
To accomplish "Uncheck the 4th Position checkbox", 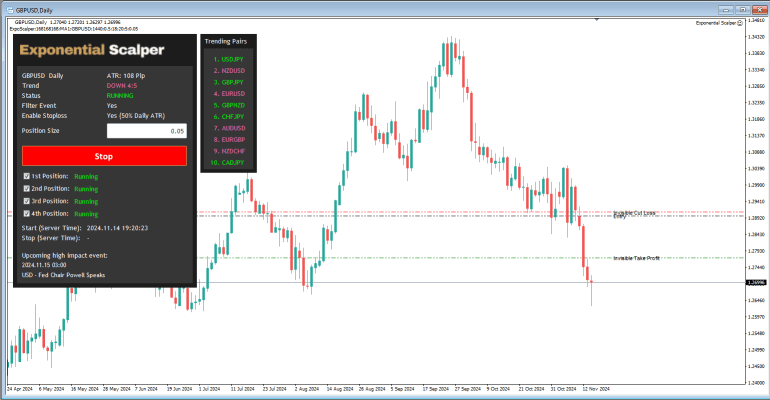I will click(27, 213).
